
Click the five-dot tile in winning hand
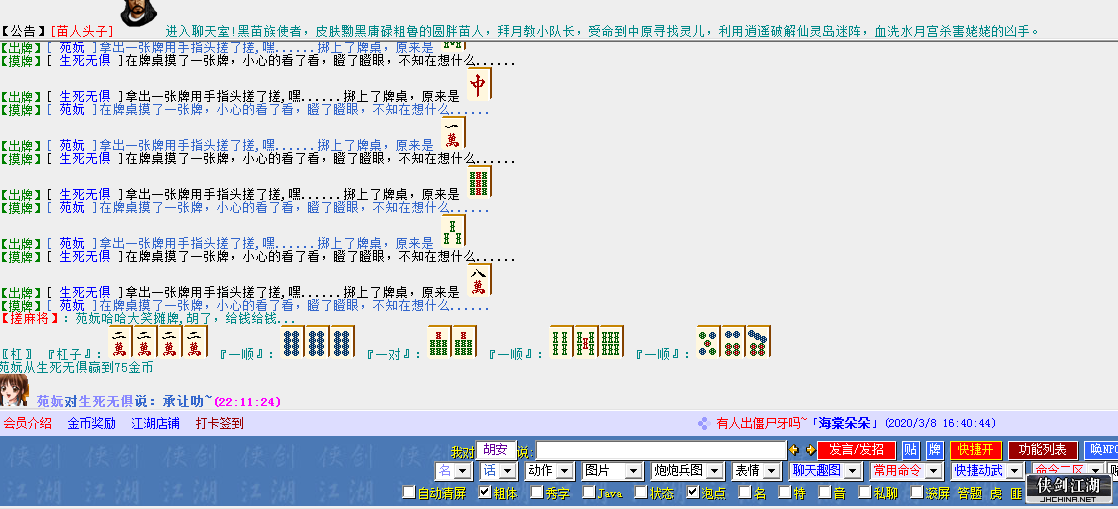[709, 341]
